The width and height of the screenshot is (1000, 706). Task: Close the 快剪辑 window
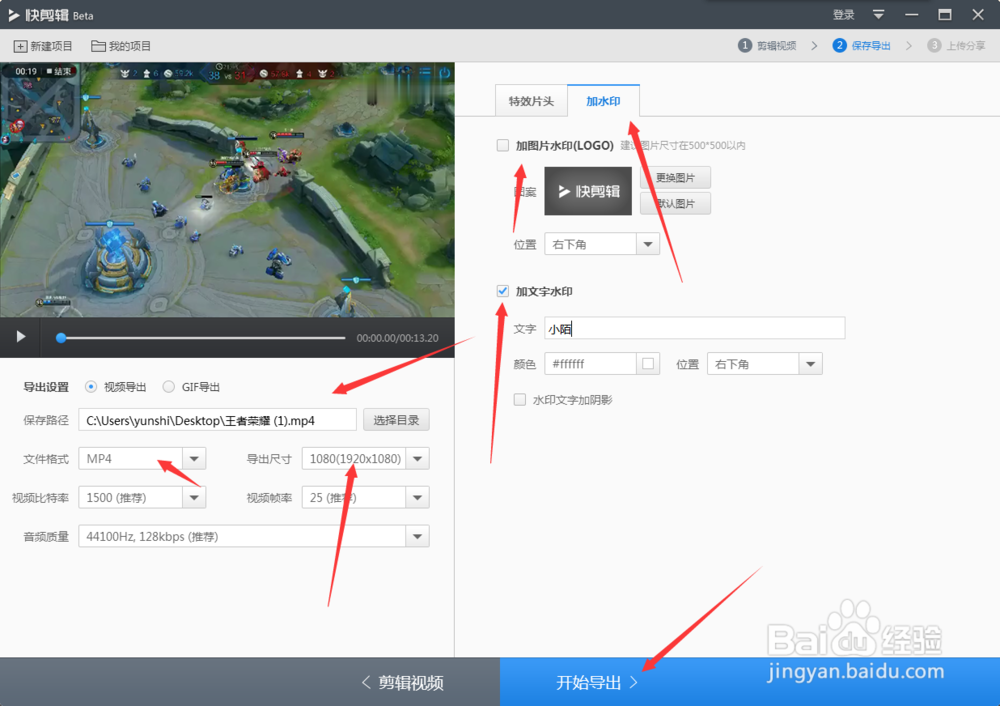click(978, 15)
